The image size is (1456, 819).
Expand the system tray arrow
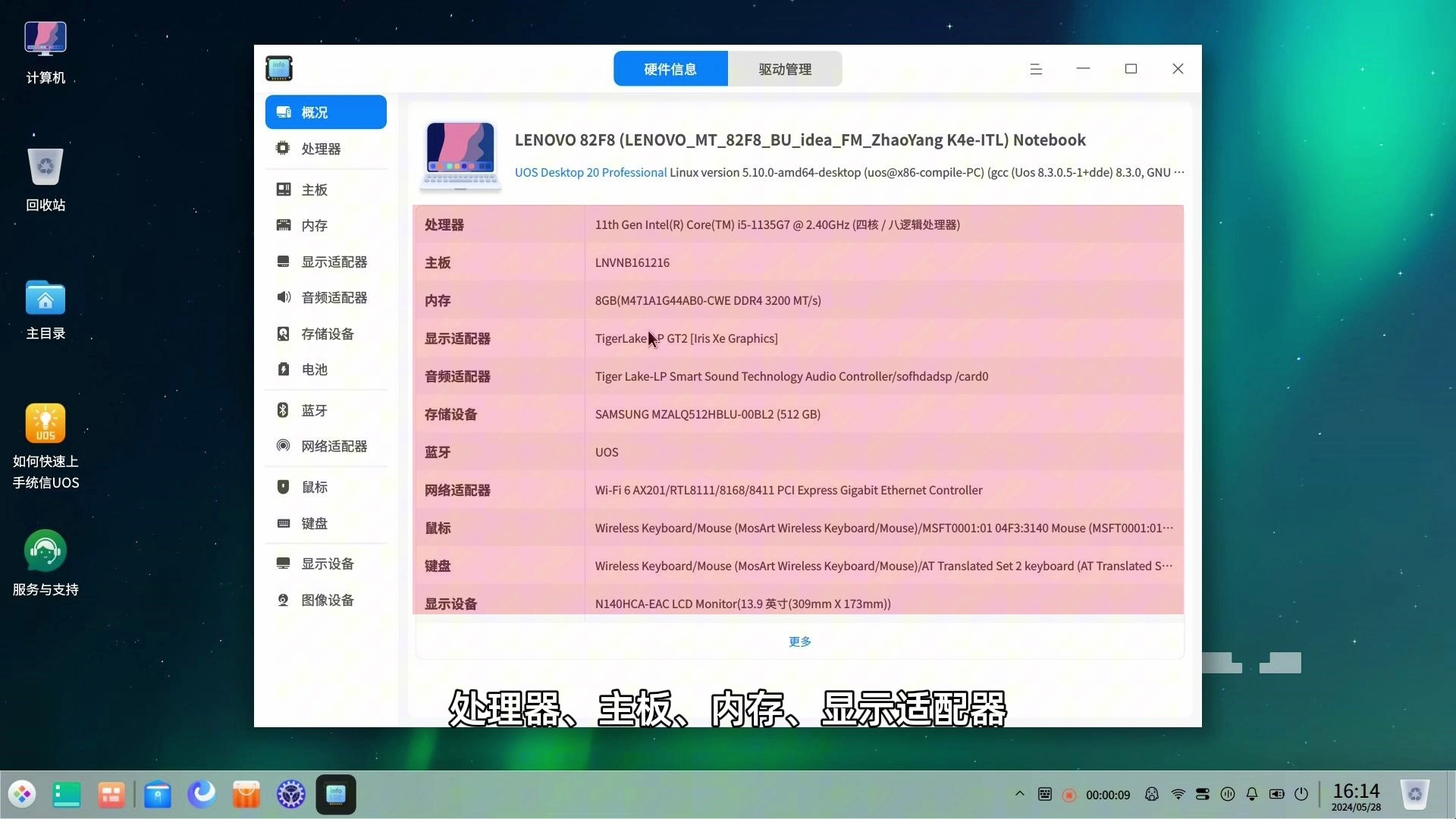1020,794
